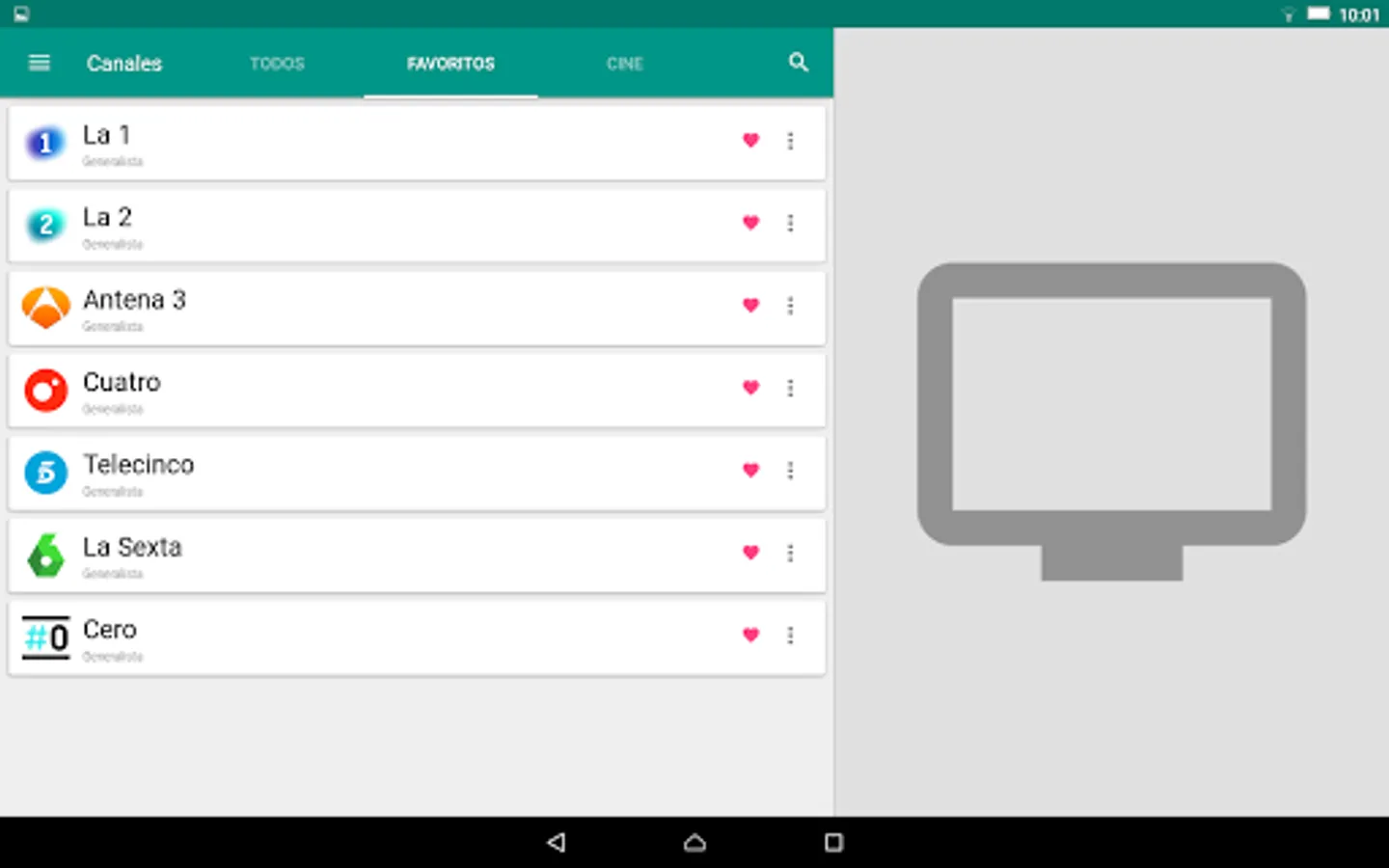1389x868 pixels.
Task: Click the Generalista label under Cero
Action: pos(112,657)
